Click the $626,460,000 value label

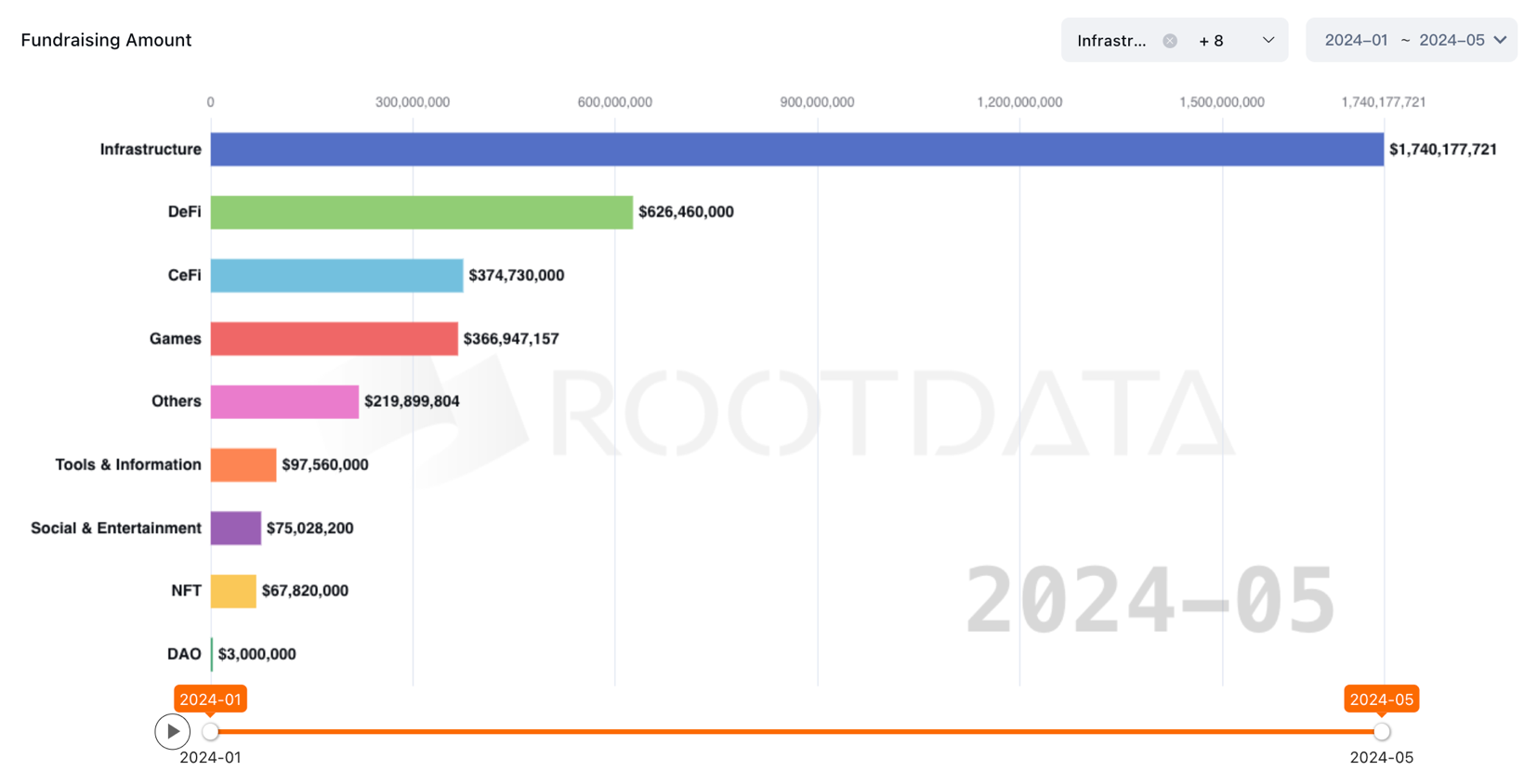(x=686, y=212)
